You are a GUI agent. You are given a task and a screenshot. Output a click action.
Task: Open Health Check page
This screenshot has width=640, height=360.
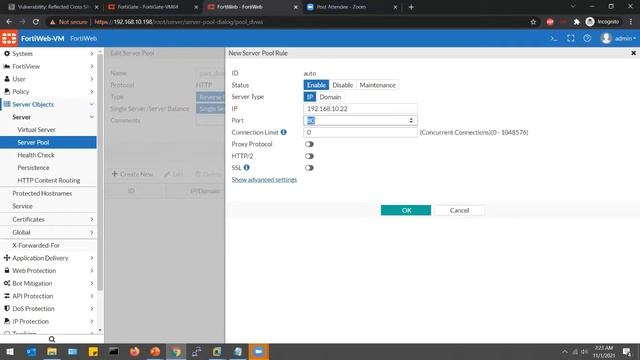tap(36, 155)
